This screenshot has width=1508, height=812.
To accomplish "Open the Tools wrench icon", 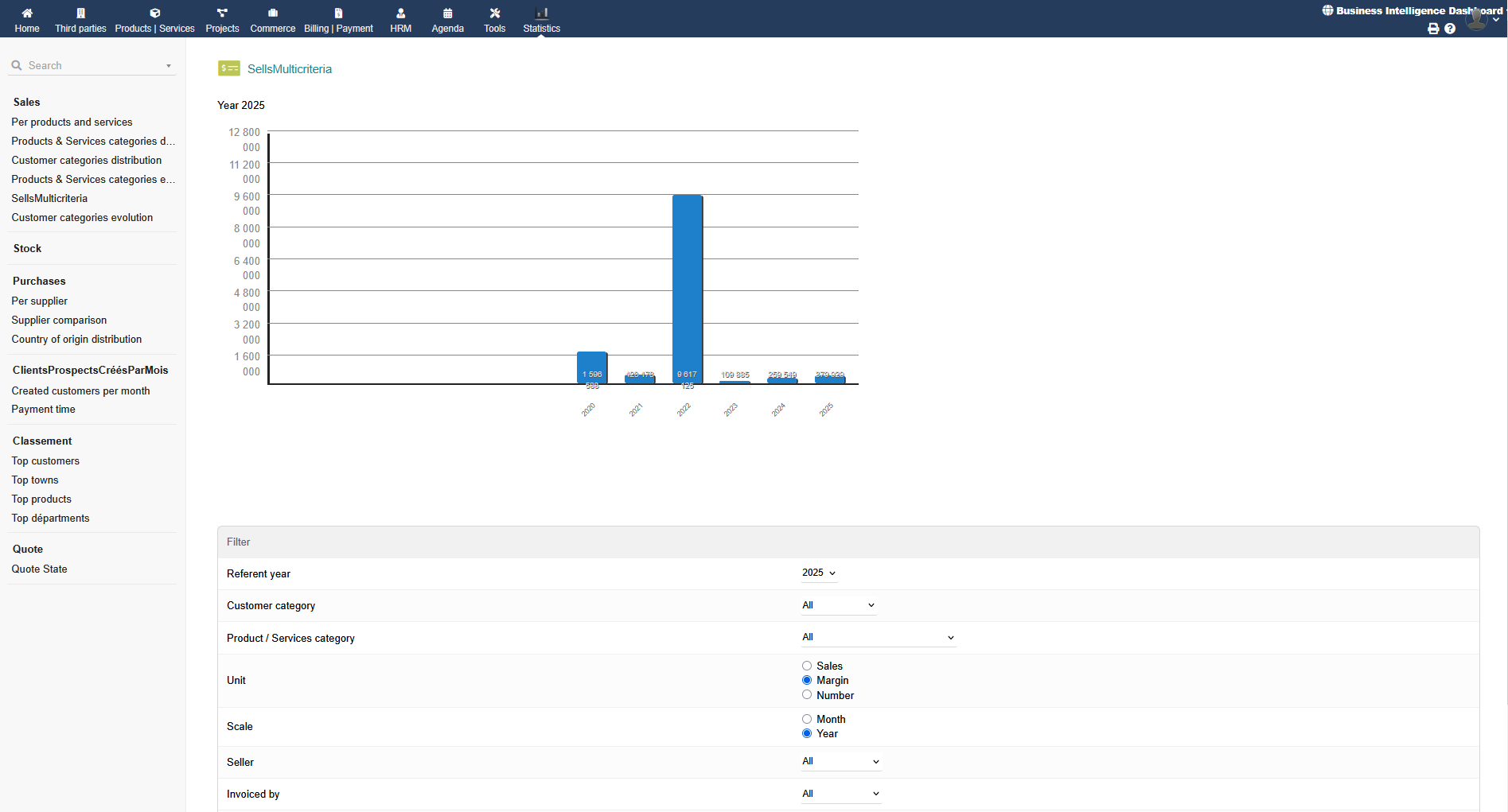I will point(494,14).
